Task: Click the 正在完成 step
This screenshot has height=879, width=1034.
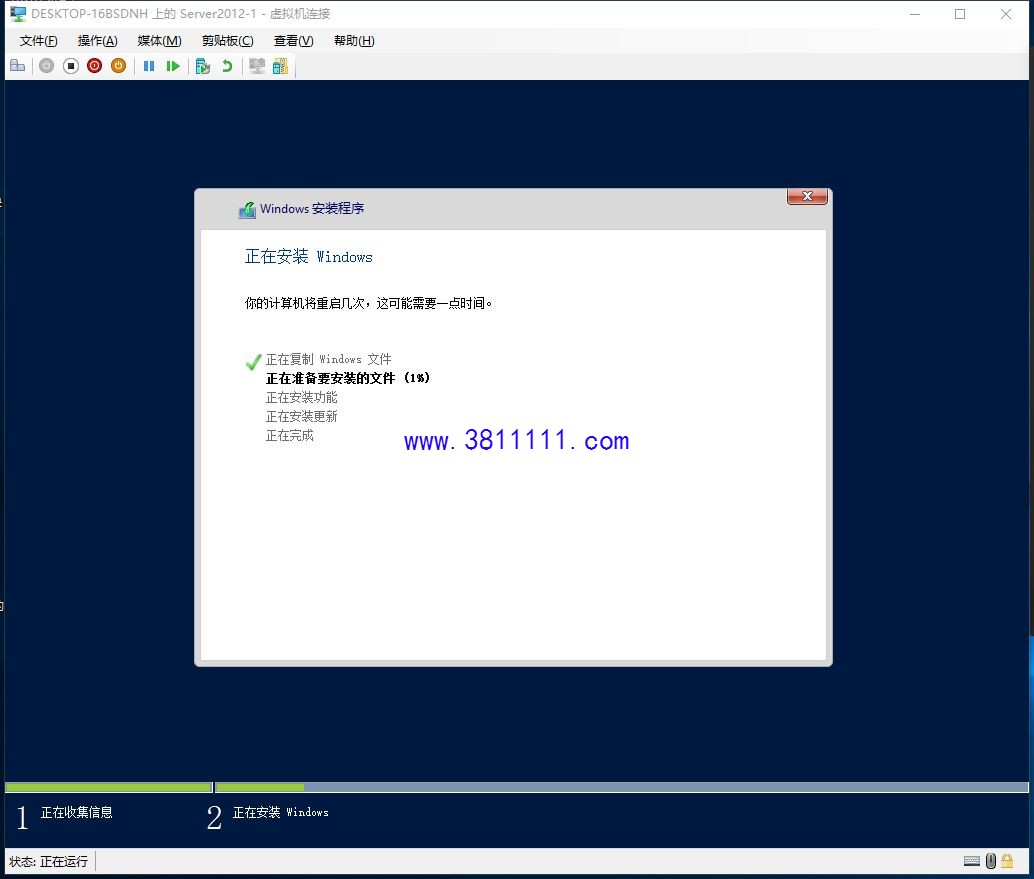Action: coord(289,436)
